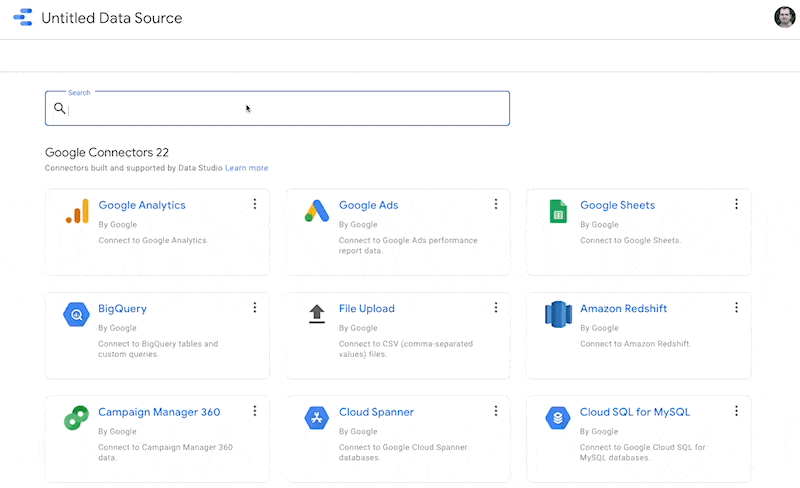This screenshot has width=800, height=488.
Task: Click the File Upload arrow icon
Action: [x=317, y=314]
